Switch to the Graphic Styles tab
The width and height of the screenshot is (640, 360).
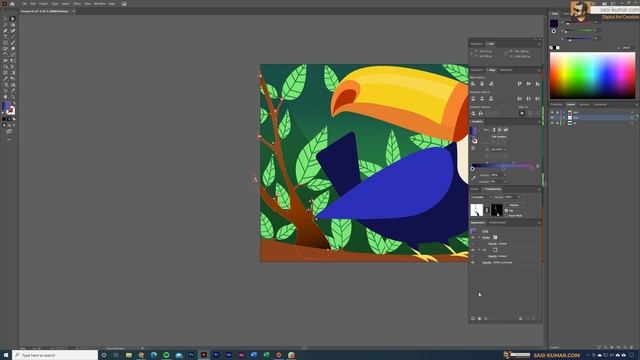pyautogui.click(x=498, y=223)
